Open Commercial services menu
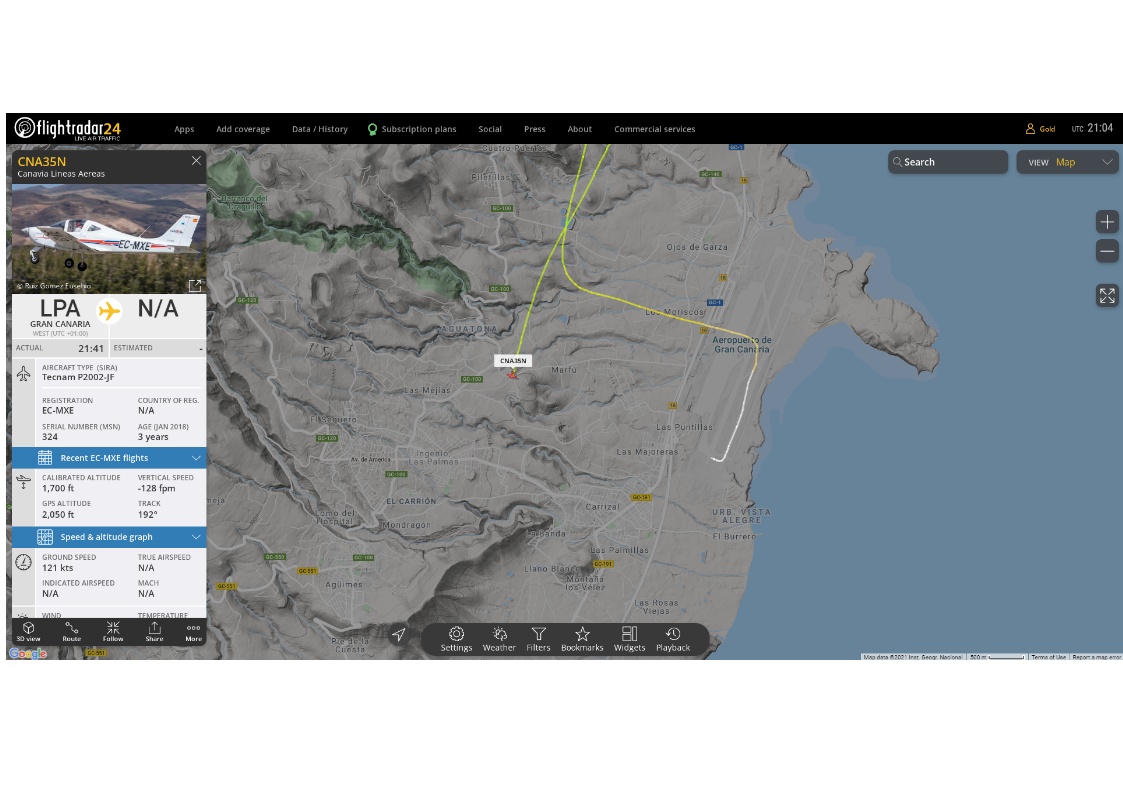This screenshot has height=794, width=1123. [655, 129]
